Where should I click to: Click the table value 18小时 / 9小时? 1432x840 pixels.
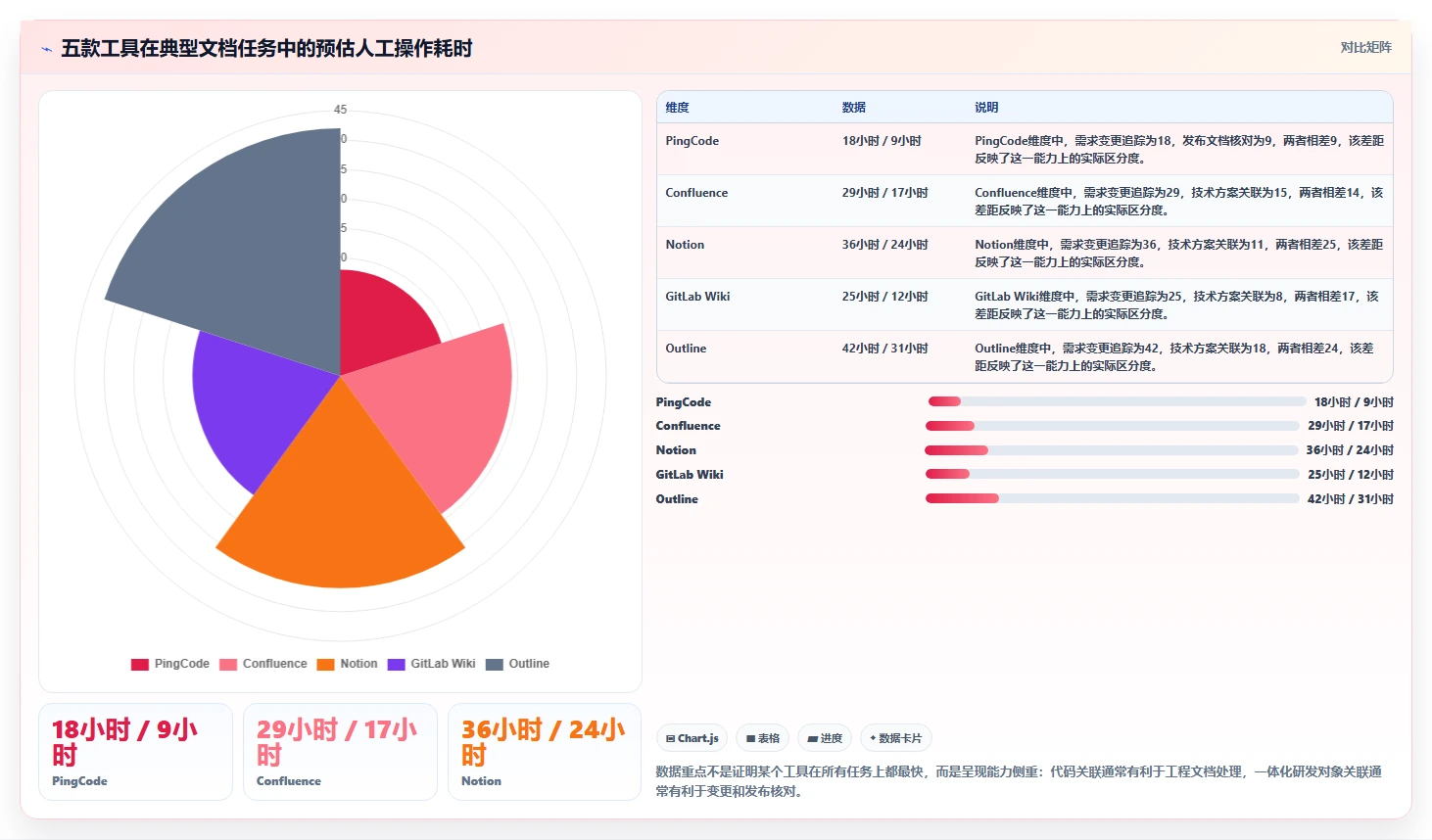pyautogui.click(x=882, y=141)
